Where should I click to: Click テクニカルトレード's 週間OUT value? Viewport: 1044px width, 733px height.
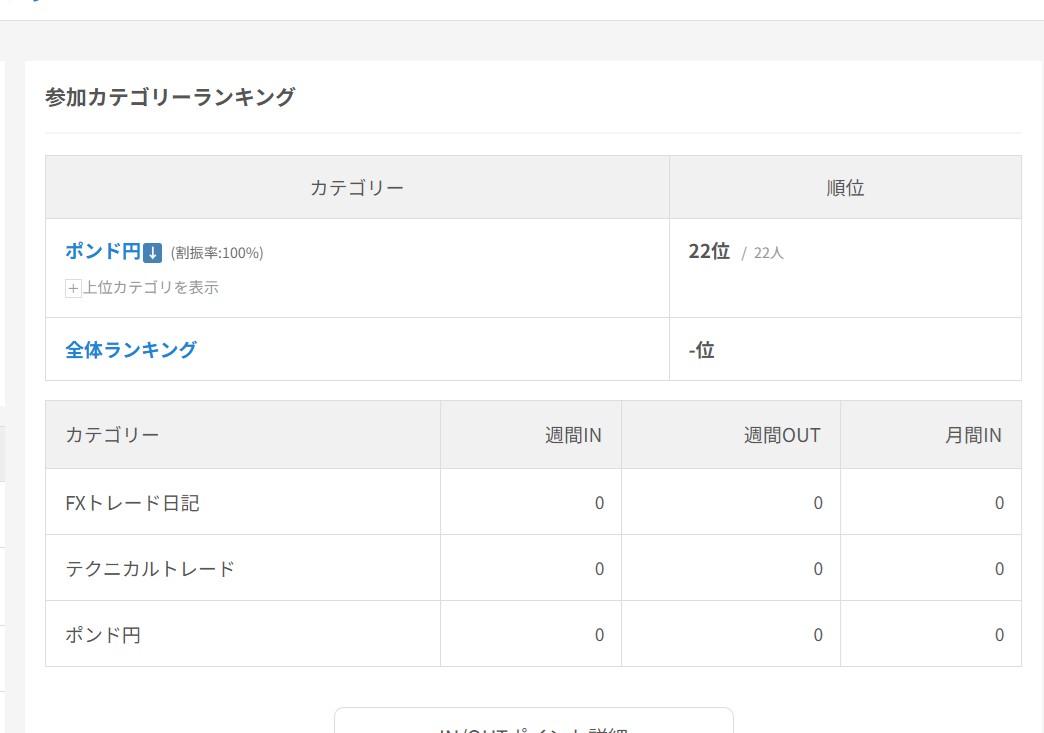tap(817, 569)
